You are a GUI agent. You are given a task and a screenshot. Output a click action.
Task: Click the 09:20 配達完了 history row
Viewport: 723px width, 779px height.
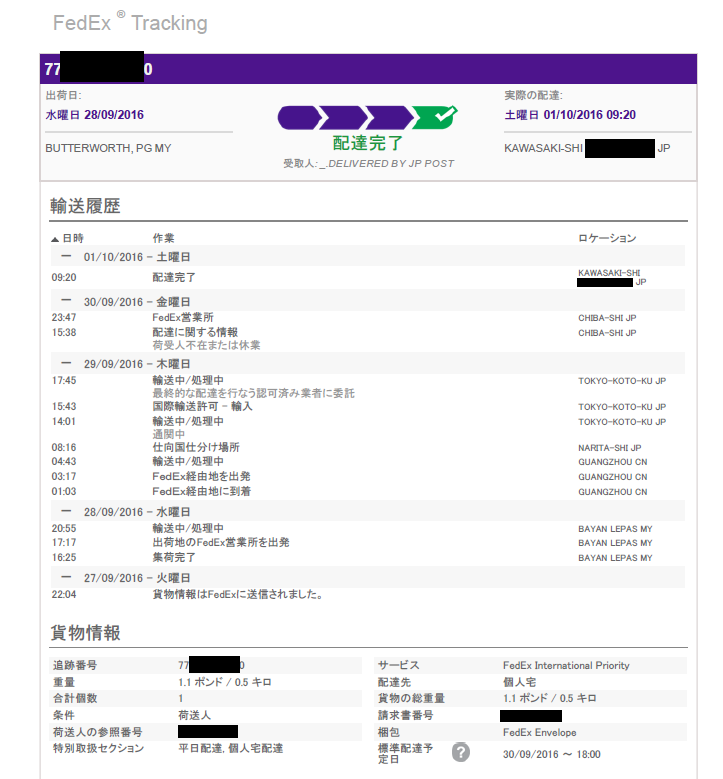coord(368,277)
